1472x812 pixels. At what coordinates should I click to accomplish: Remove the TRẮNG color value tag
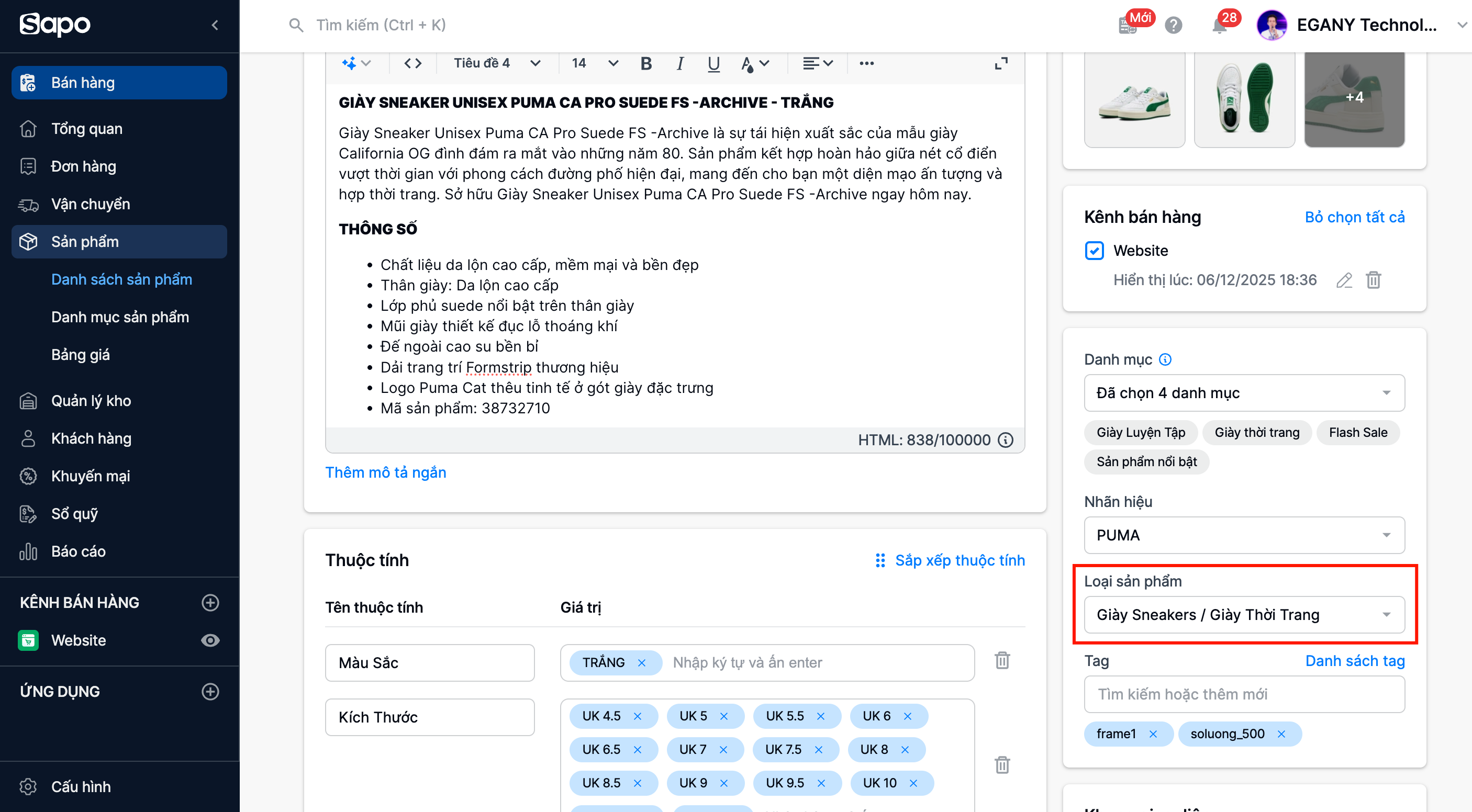642,662
